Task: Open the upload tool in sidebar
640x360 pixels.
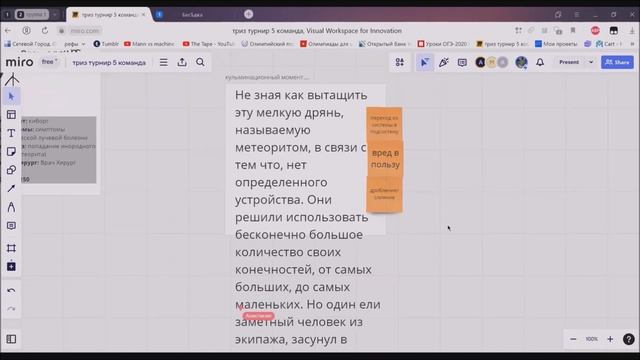Action: tap(11, 267)
